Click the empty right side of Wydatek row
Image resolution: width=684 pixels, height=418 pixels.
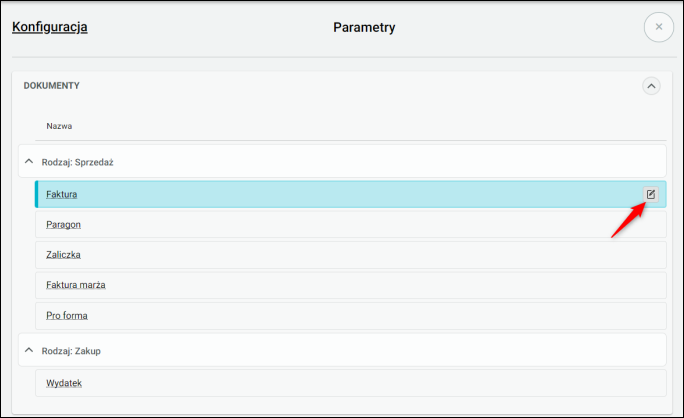[500, 383]
